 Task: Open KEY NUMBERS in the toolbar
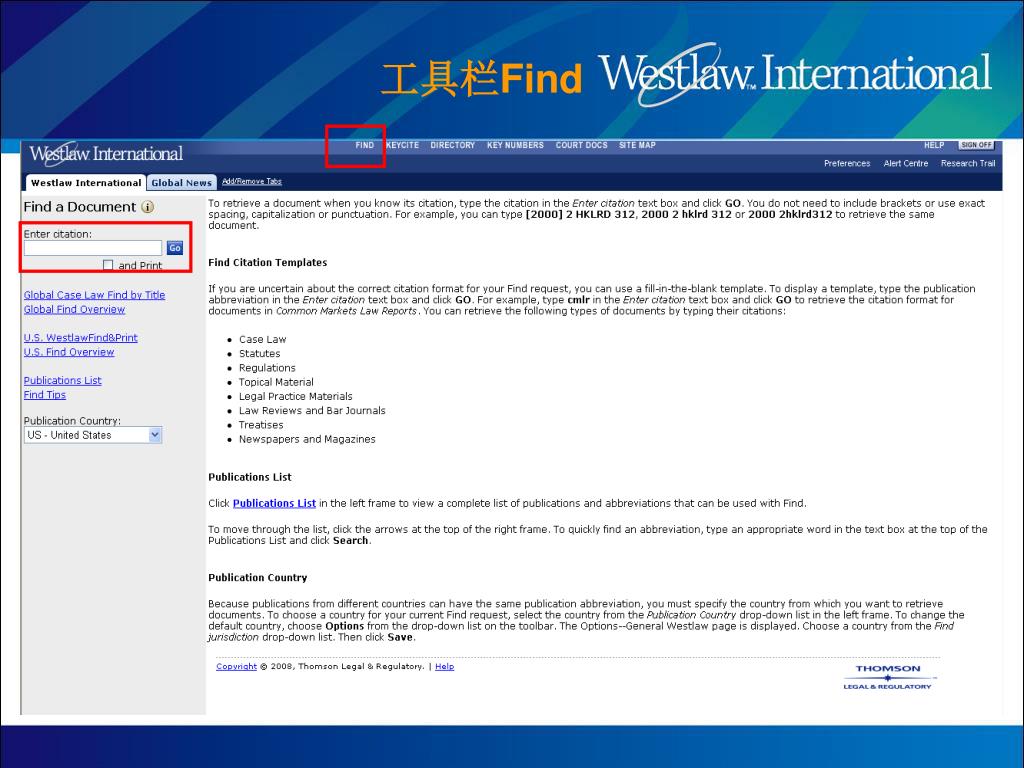click(515, 145)
